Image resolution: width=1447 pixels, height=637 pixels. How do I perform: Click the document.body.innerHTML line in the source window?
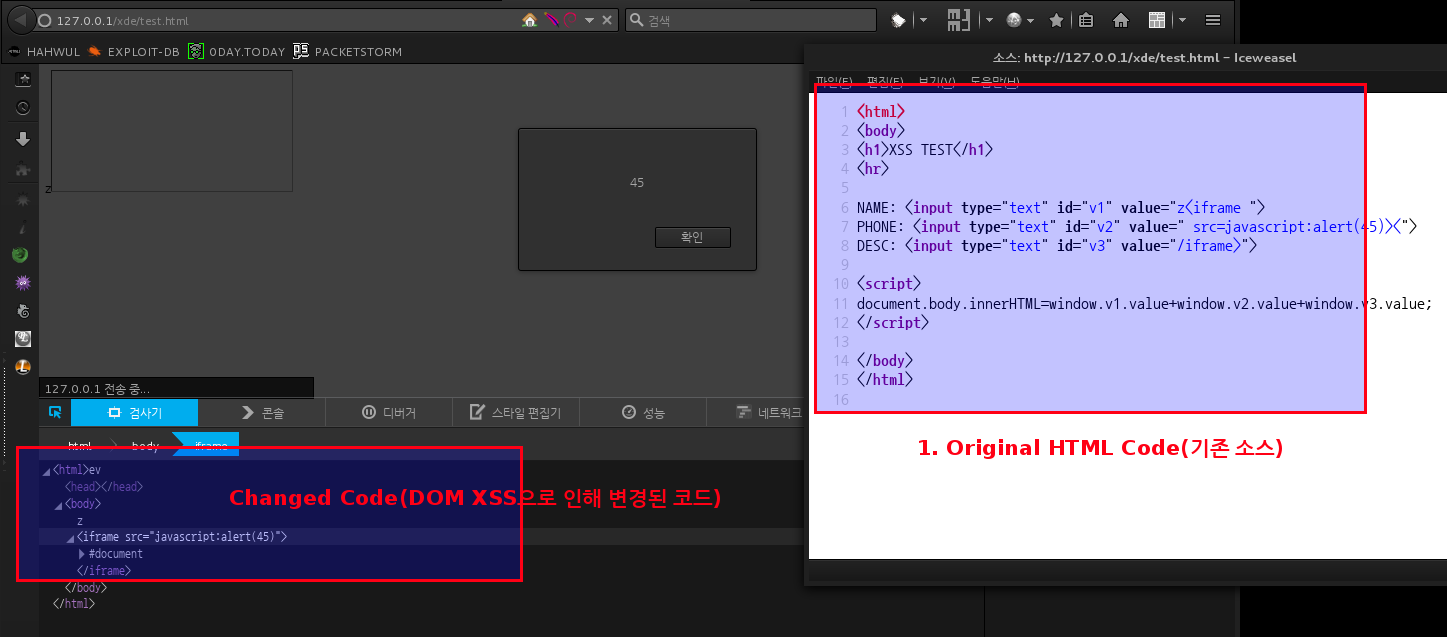point(1144,304)
